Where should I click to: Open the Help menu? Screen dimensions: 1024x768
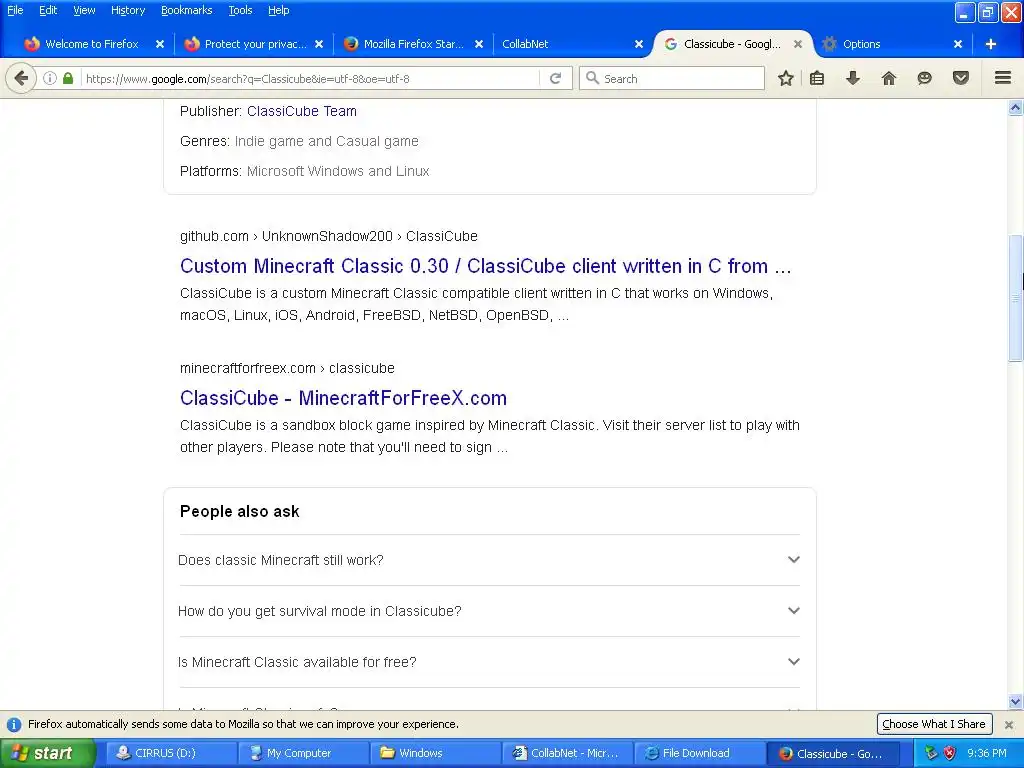click(278, 10)
